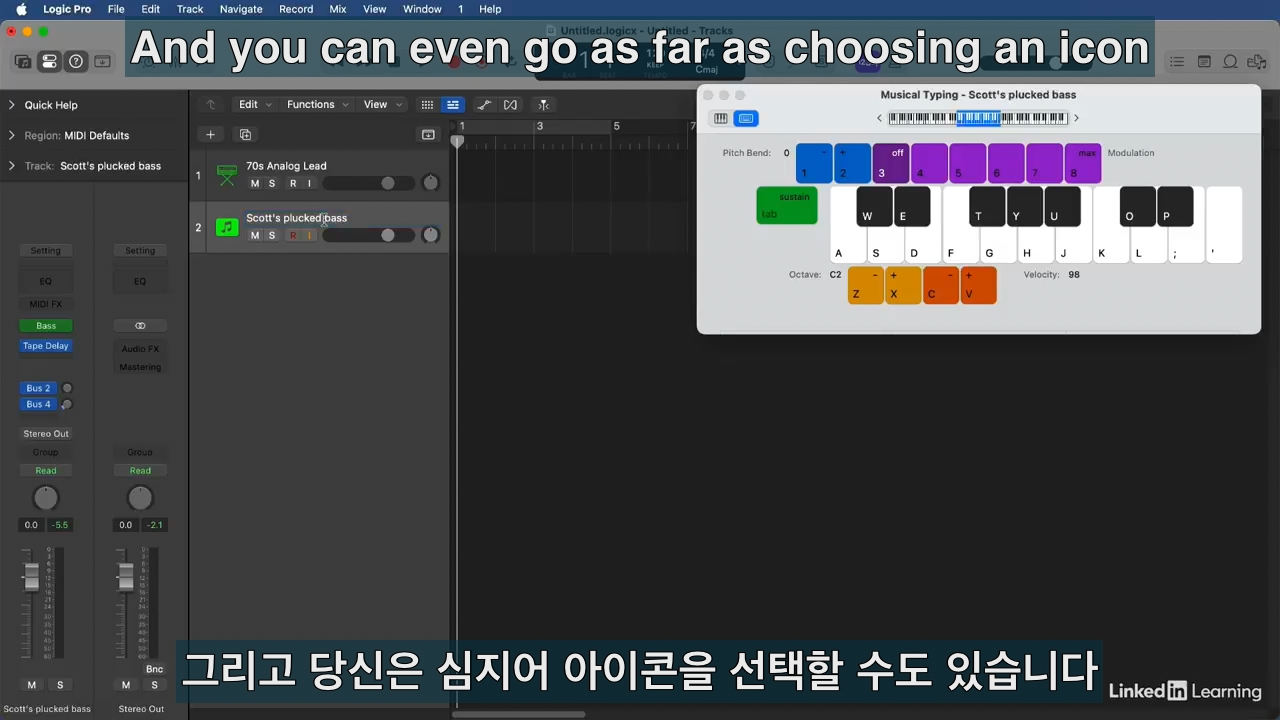1280x720 pixels.
Task: Click the stereo link icon on Stereo Out strip
Action: click(x=140, y=326)
